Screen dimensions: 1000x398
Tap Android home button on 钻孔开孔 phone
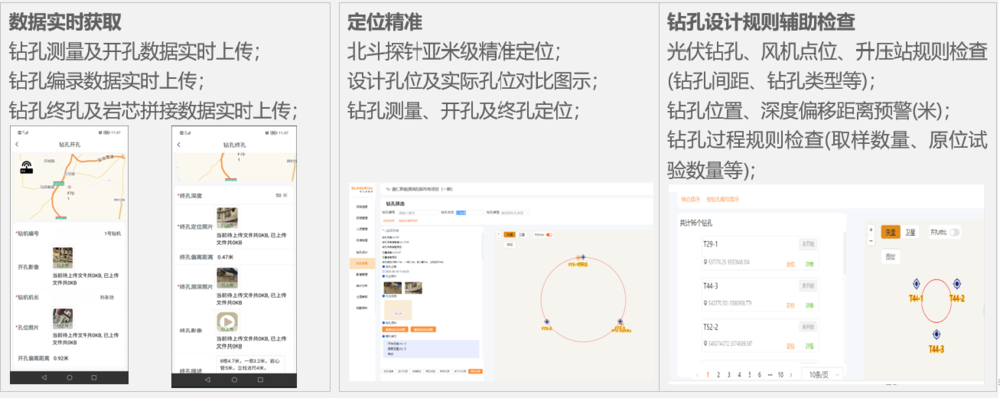[x=70, y=378]
